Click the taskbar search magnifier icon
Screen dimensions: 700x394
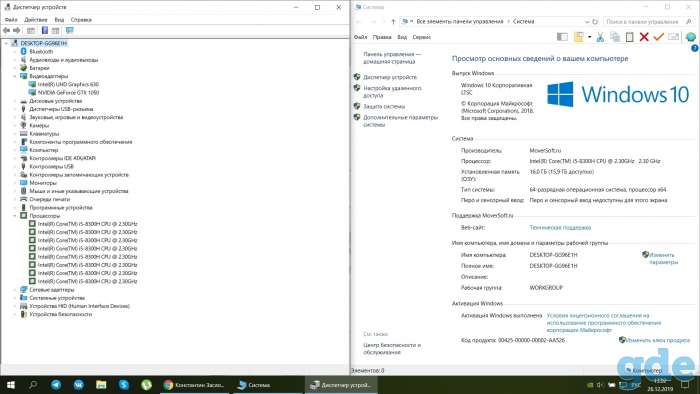coord(33,385)
